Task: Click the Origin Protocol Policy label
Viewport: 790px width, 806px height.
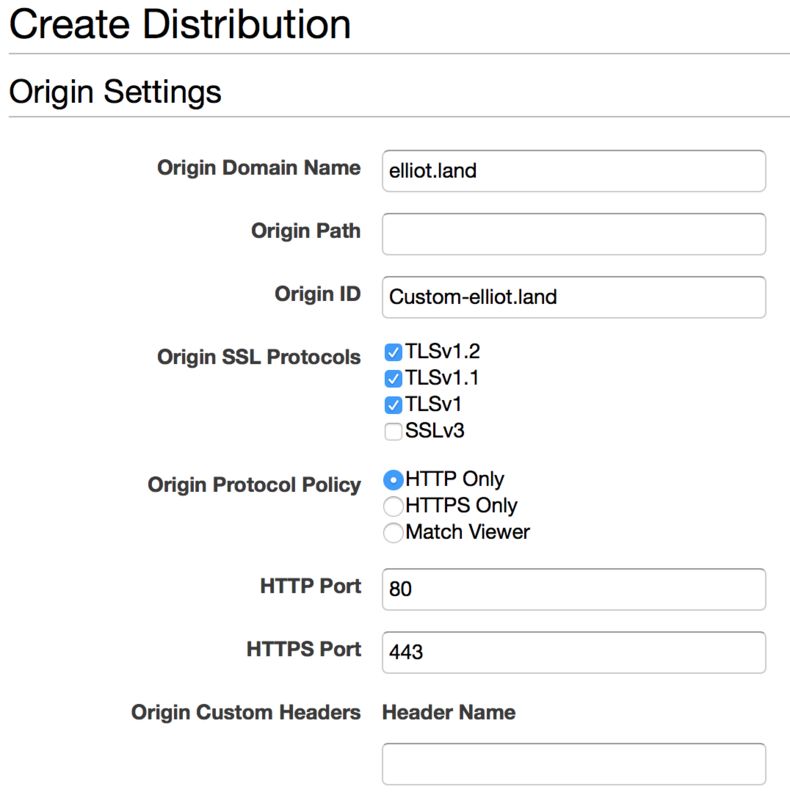Action: coord(254,485)
